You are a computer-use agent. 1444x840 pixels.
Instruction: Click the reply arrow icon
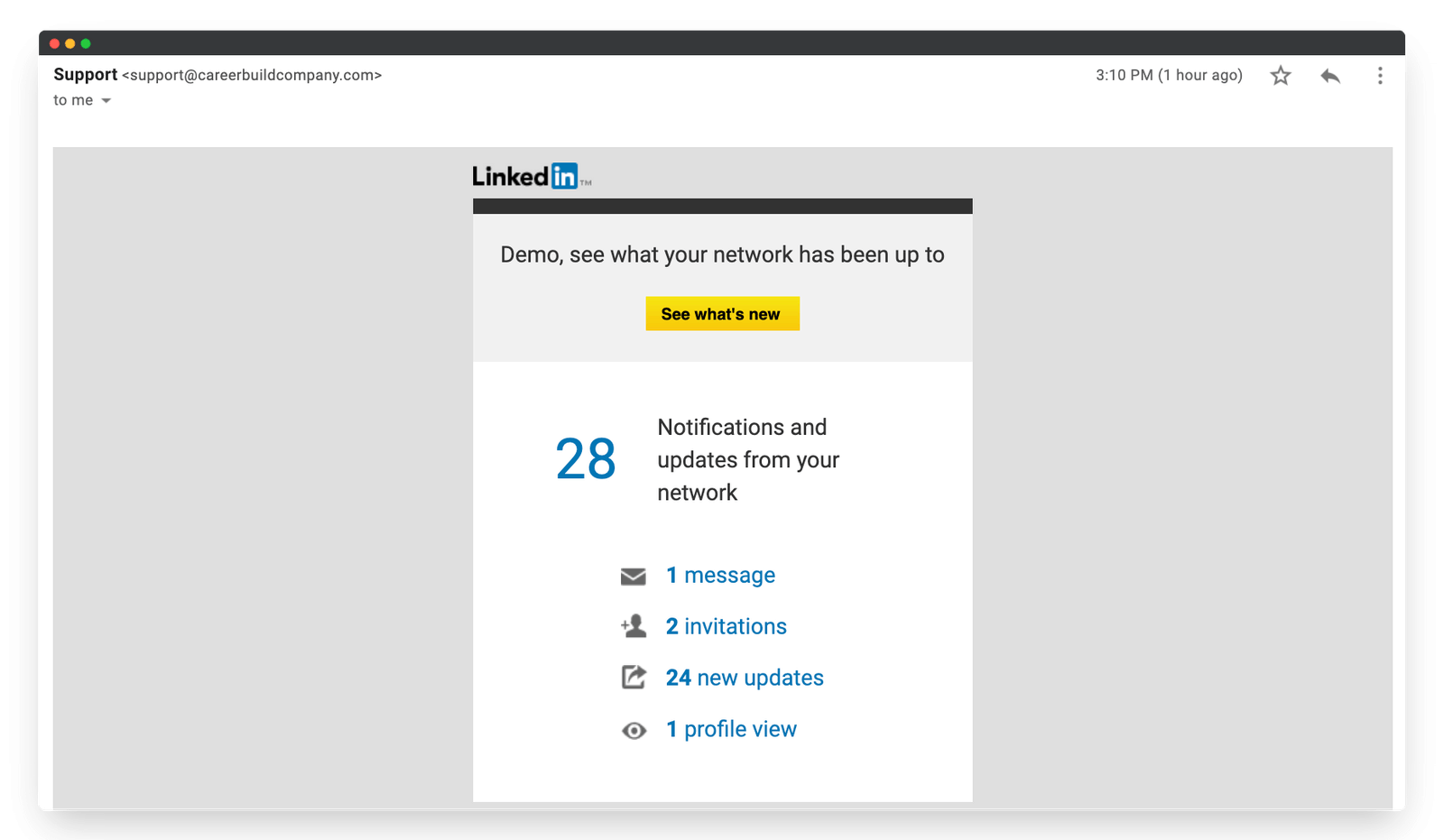click(x=1329, y=76)
